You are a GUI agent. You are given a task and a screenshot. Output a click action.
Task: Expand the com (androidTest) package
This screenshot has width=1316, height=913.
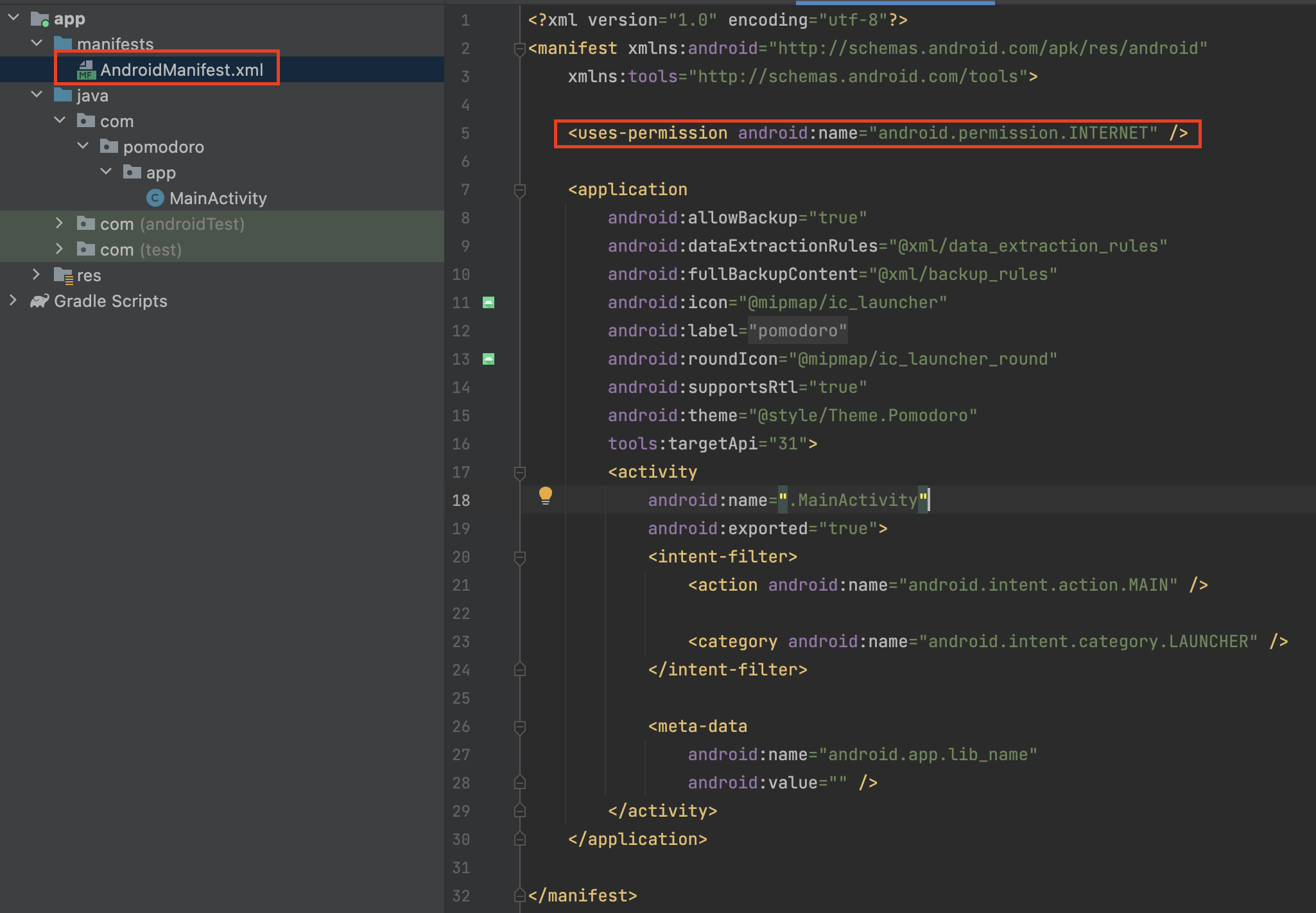pyautogui.click(x=59, y=223)
